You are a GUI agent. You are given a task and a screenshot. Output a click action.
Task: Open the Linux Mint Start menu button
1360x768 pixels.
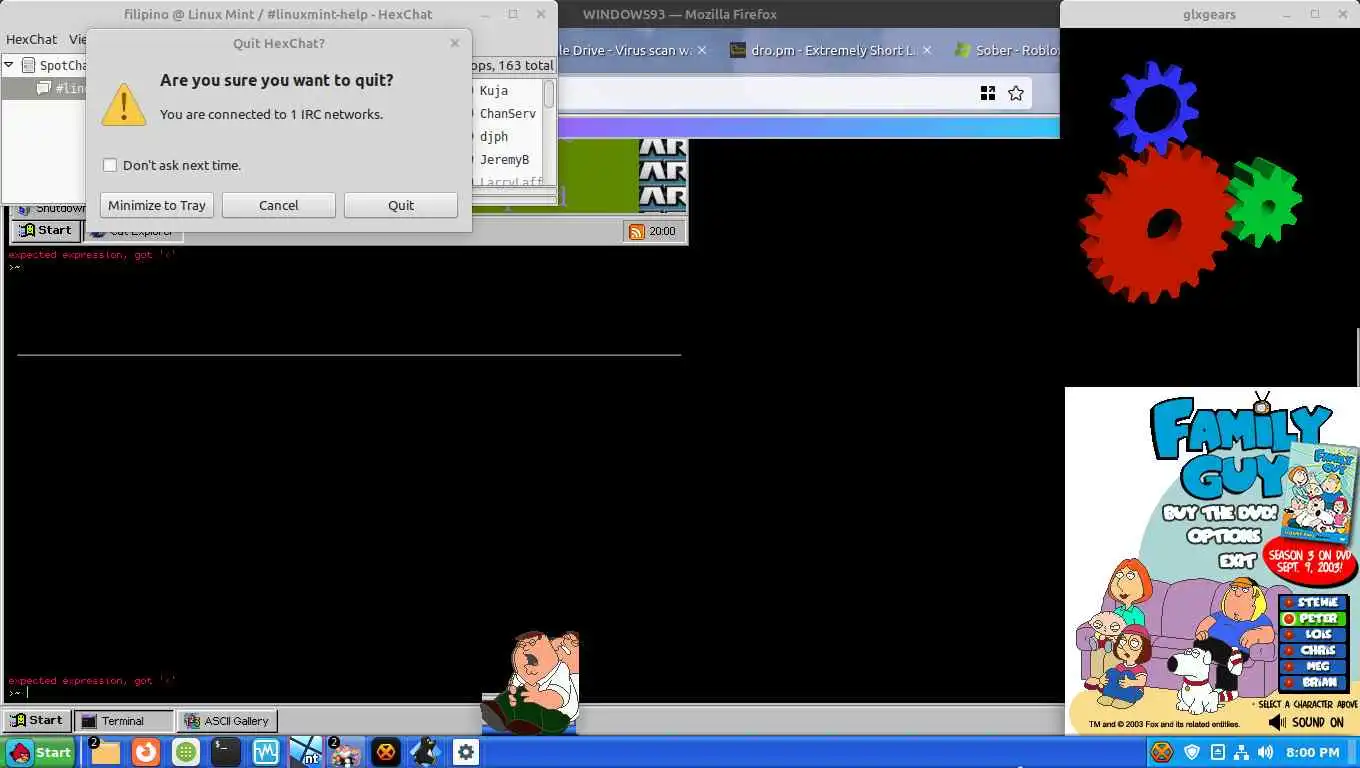click(38, 752)
